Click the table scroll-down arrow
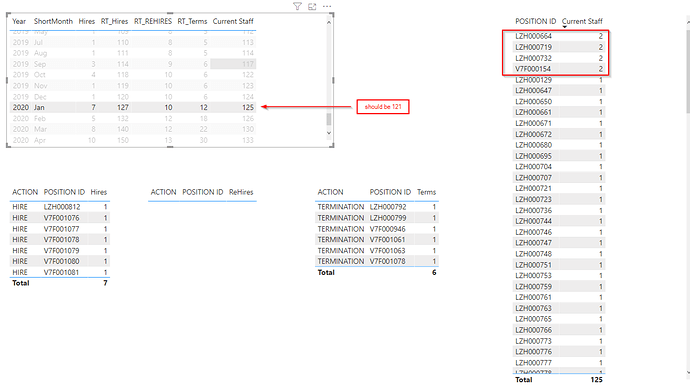Screen dimensions: 690x386 point(329,133)
